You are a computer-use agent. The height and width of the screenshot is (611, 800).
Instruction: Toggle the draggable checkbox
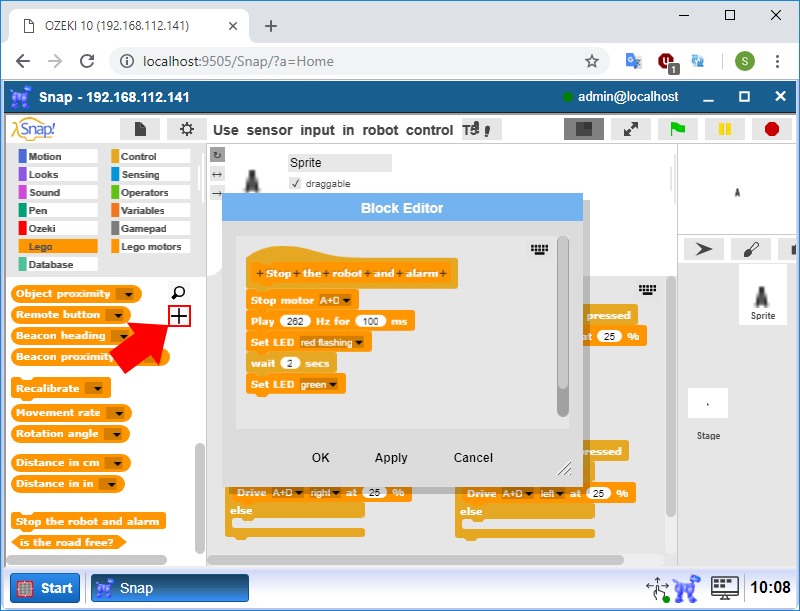(x=295, y=184)
